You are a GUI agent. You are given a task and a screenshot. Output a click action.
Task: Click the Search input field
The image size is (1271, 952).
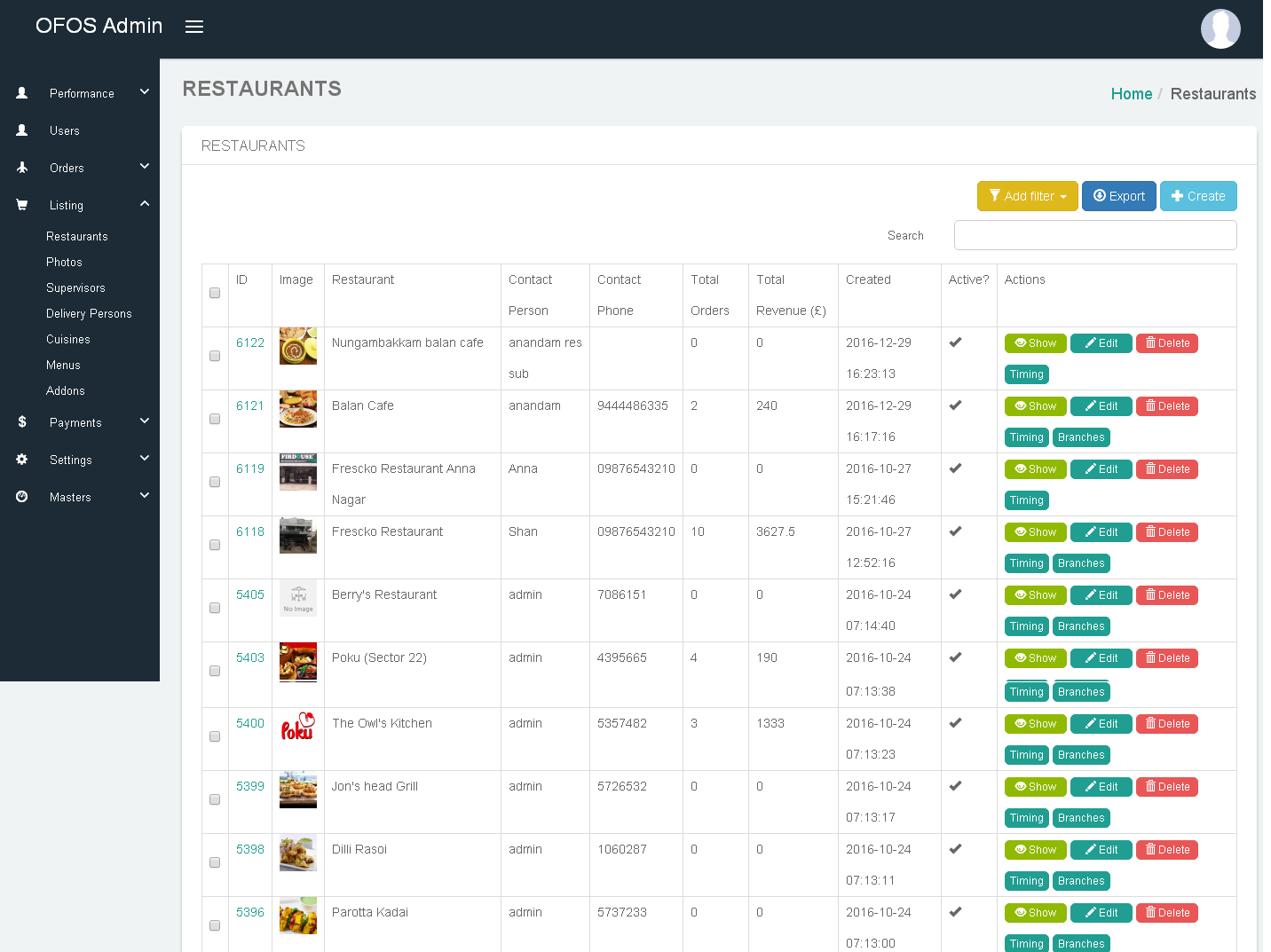coord(1095,235)
